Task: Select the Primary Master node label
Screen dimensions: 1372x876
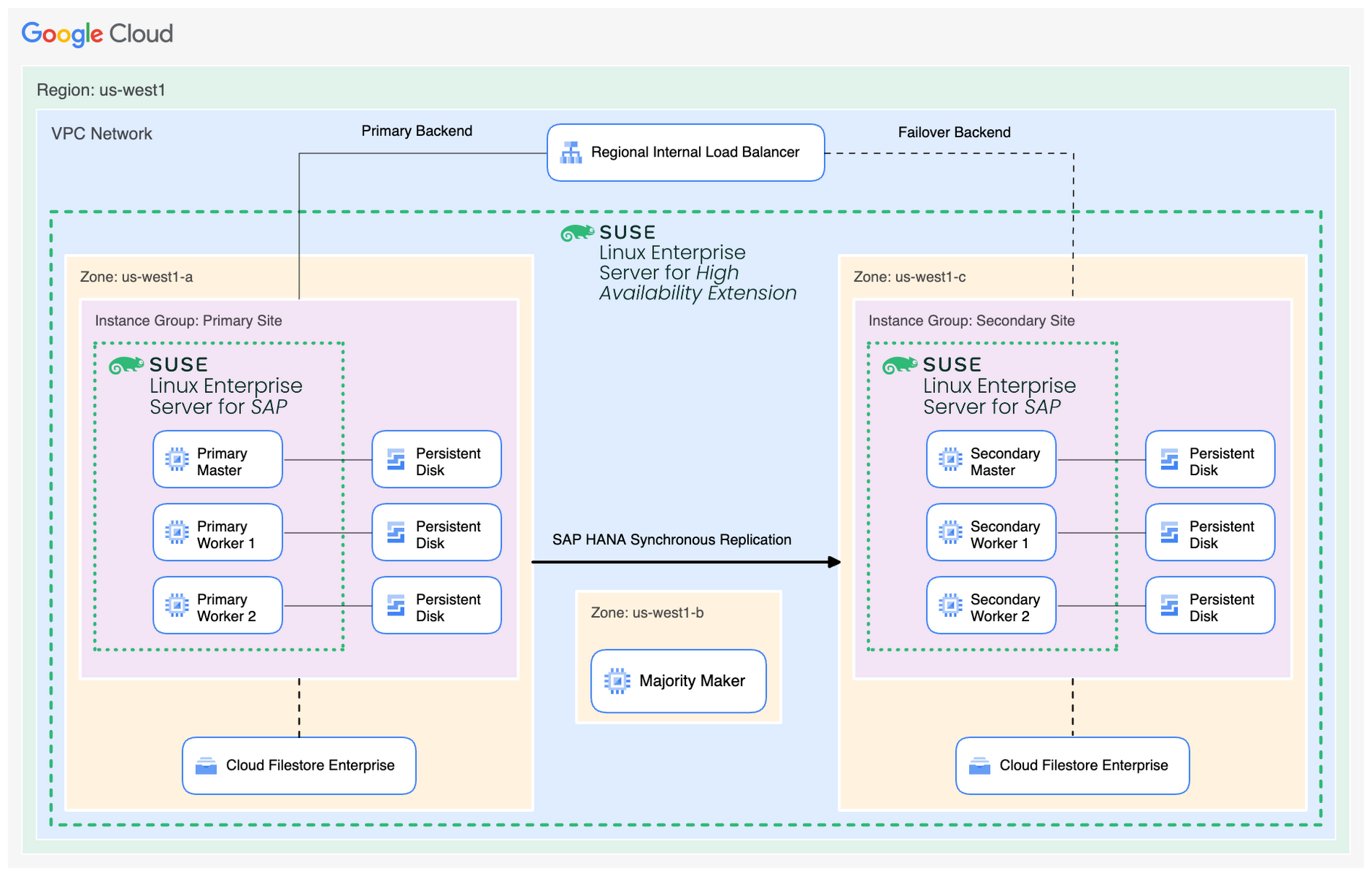Action: [222, 461]
